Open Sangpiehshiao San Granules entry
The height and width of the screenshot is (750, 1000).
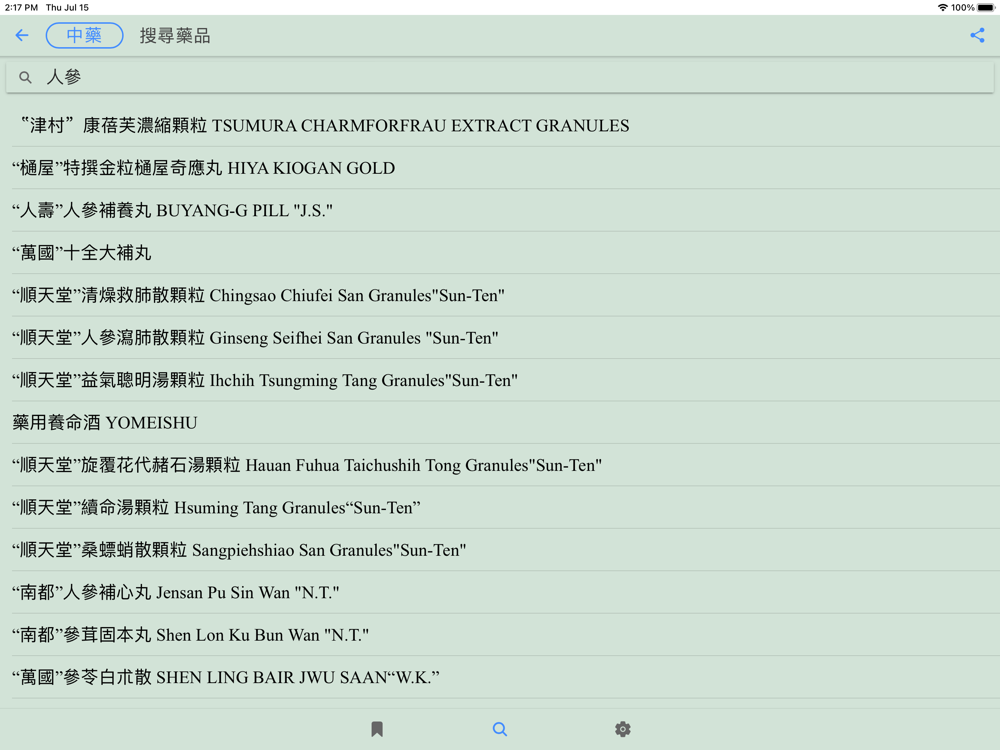(500, 550)
